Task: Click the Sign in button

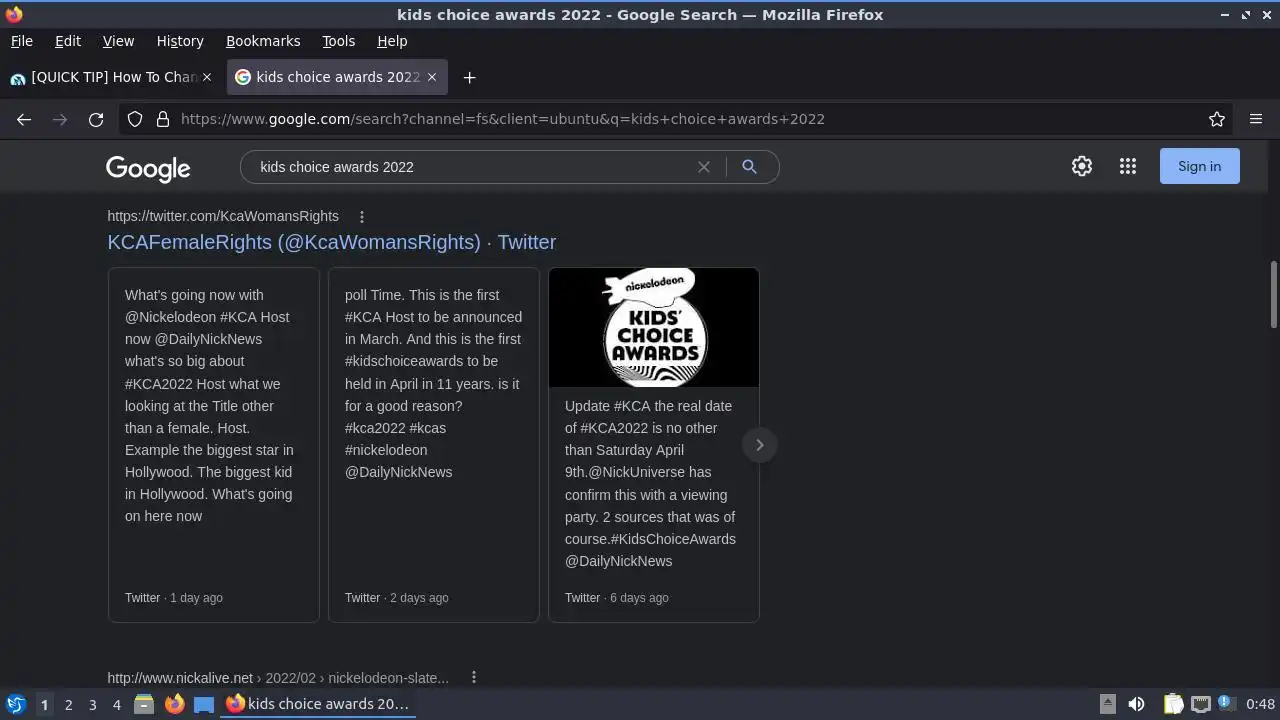Action: 1199,166
